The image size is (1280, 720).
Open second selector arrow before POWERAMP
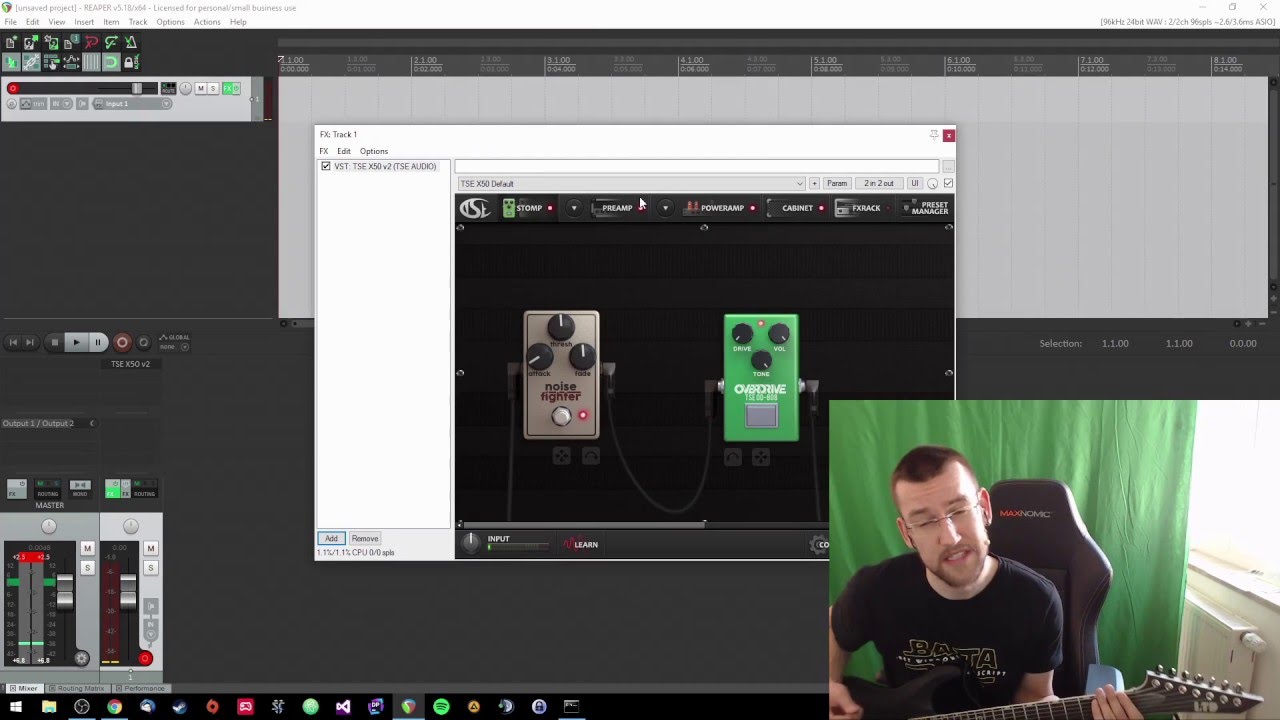[665, 208]
